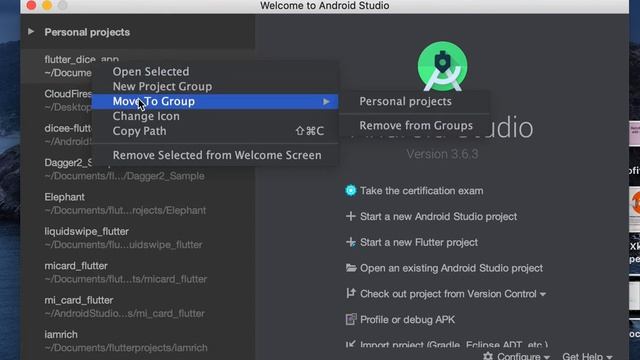Click the Android Studio logo
The height and width of the screenshot is (360, 640).
coord(442,66)
